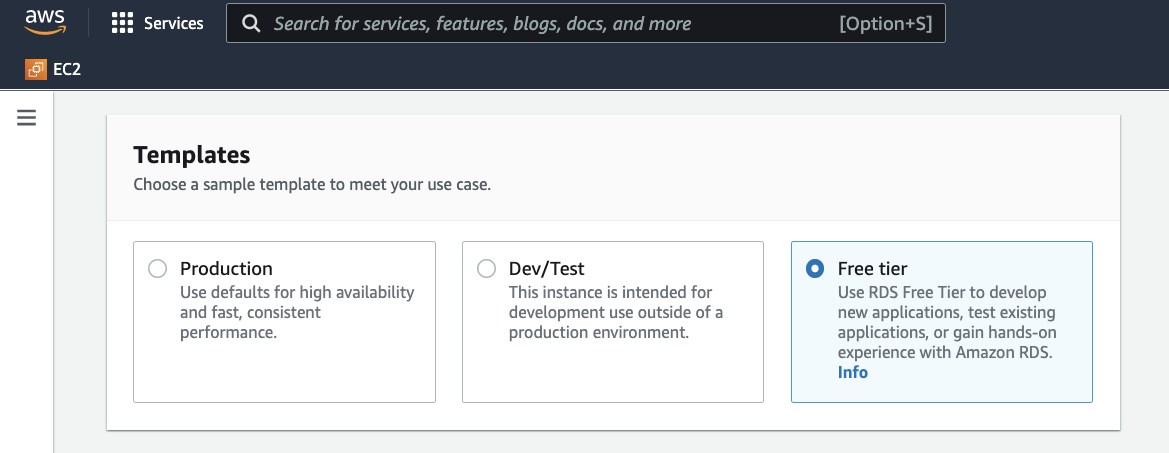Select the Dev/Test radio button
The width and height of the screenshot is (1169, 453).
pos(486,268)
